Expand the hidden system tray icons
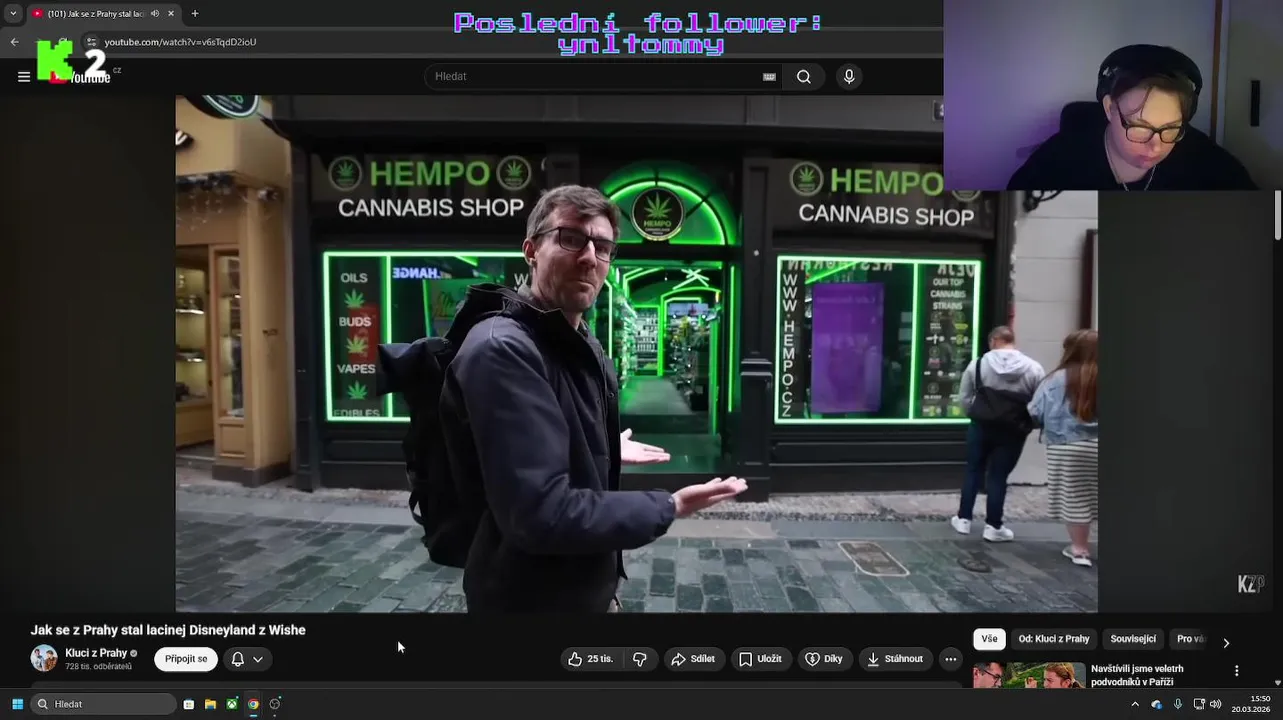Image resolution: width=1283 pixels, height=720 pixels. tap(1135, 704)
